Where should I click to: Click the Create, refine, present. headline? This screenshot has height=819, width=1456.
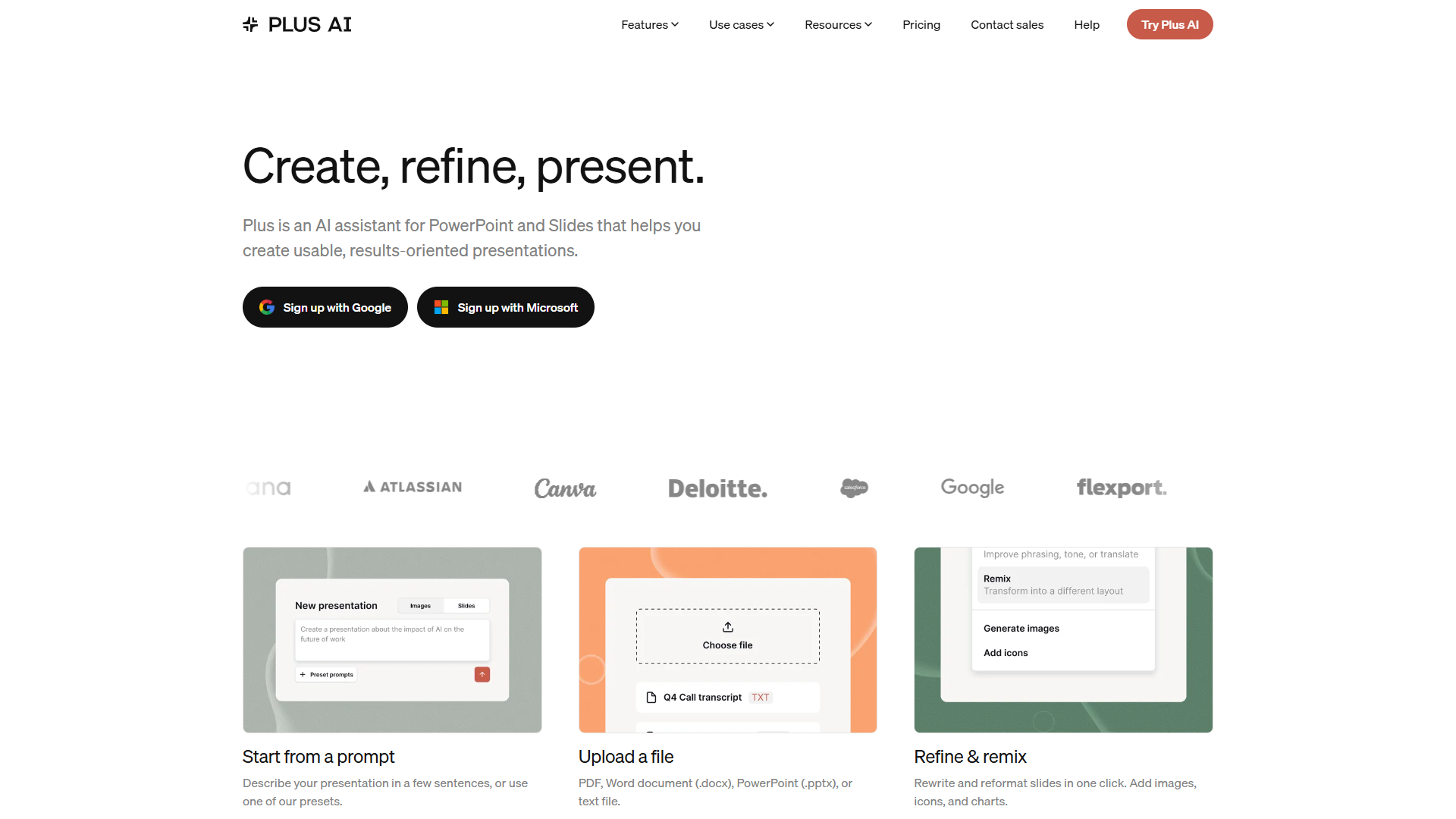(x=474, y=166)
